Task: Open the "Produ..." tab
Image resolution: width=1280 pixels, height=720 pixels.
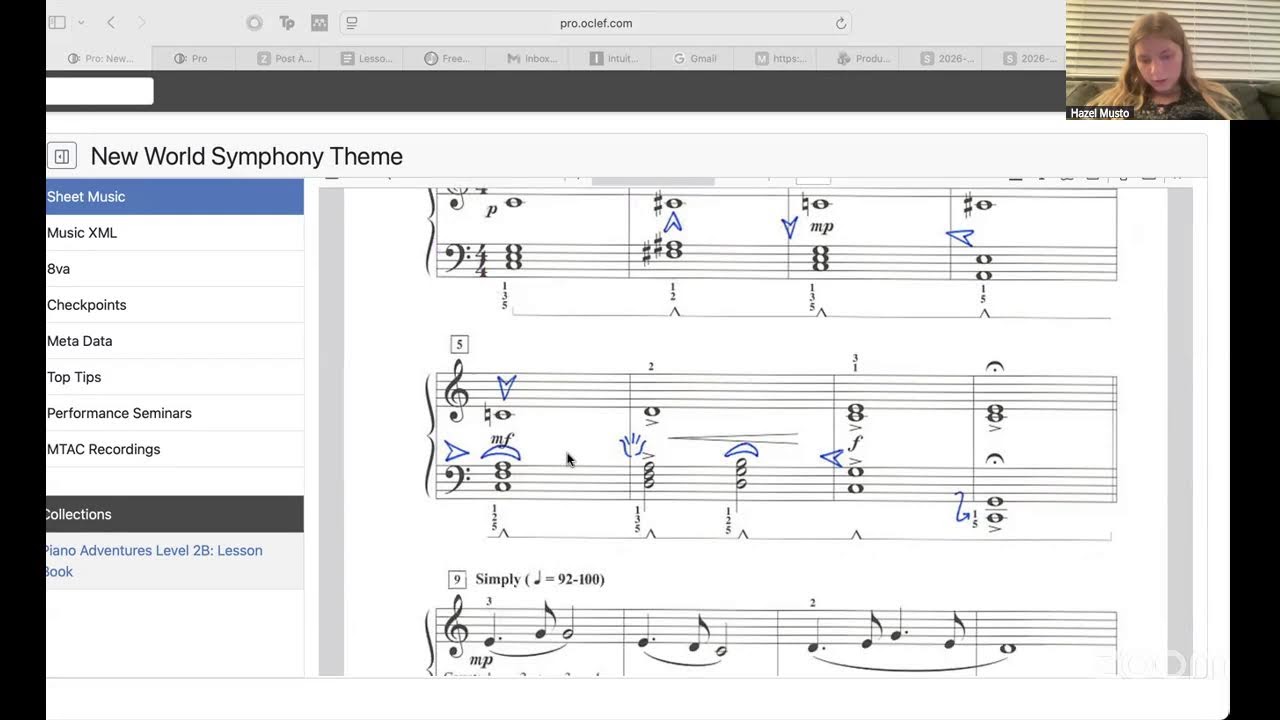Action: [x=864, y=58]
